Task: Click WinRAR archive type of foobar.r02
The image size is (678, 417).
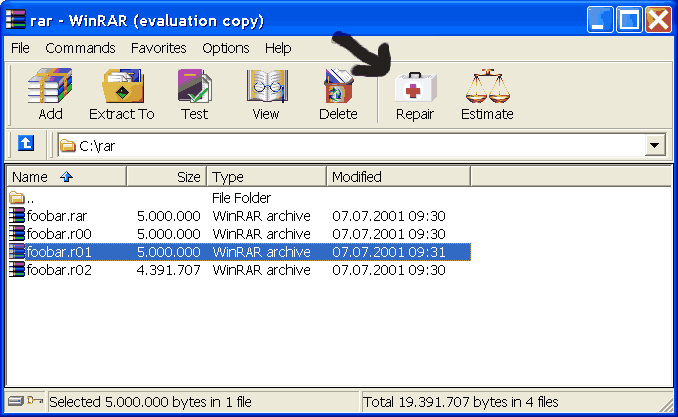Action: pos(262,270)
